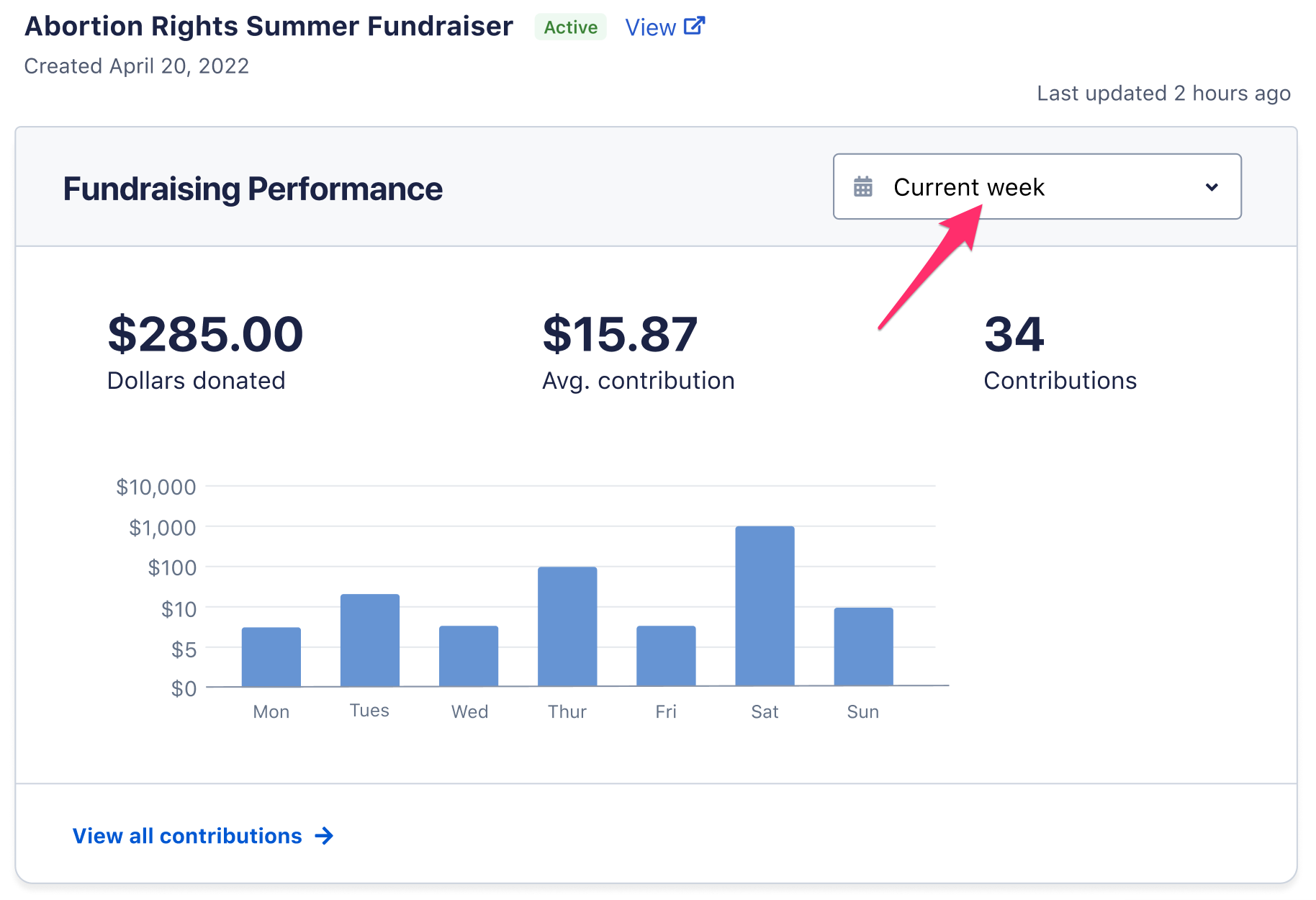Select the Saturday bar in chart
Image resolution: width=1316 pixels, height=900 pixels.
[x=765, y=606]
